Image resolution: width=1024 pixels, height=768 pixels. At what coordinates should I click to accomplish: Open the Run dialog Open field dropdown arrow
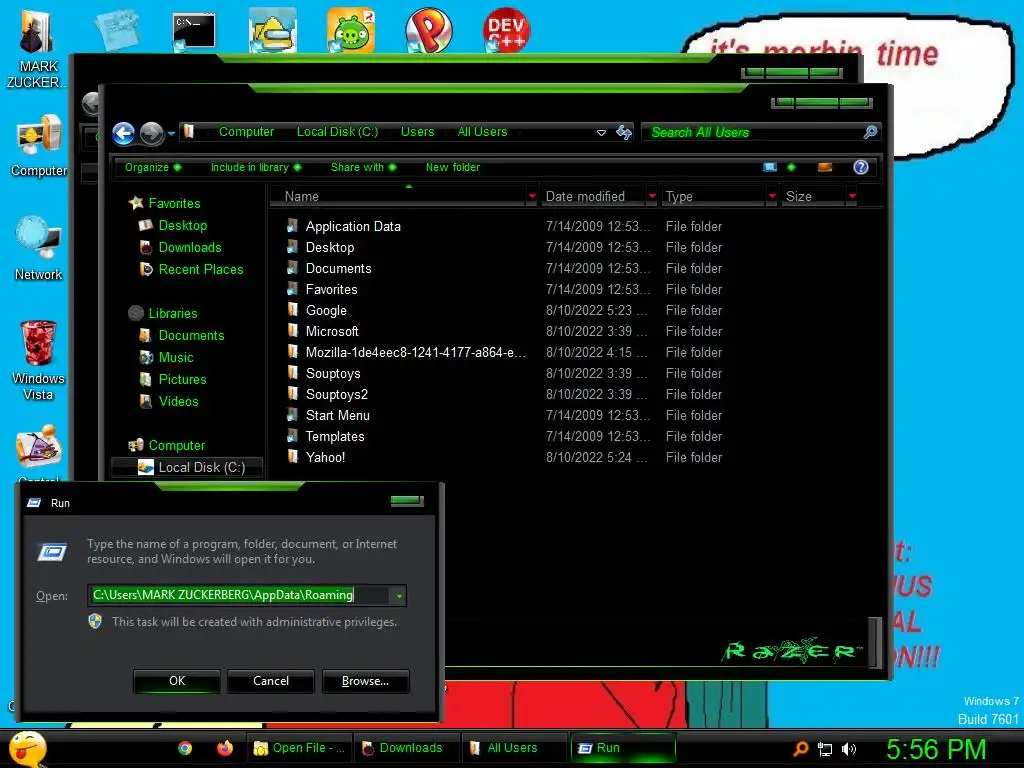pyautogui.click(x=398, y=596)
